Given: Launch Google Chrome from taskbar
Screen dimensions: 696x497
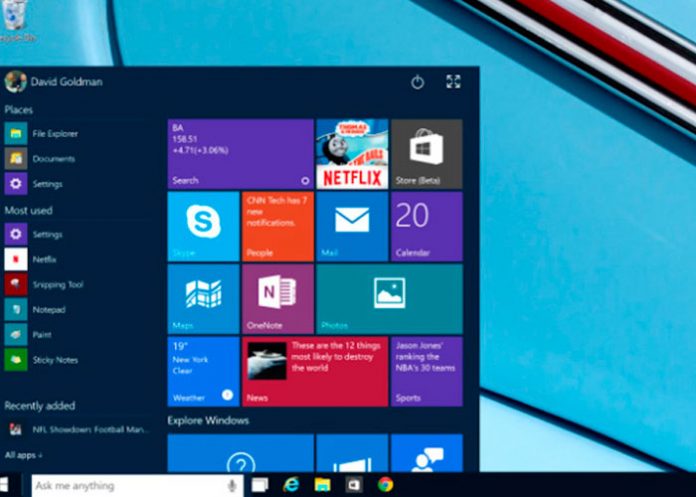Looking at the screenshot, I should pos(385,485).
